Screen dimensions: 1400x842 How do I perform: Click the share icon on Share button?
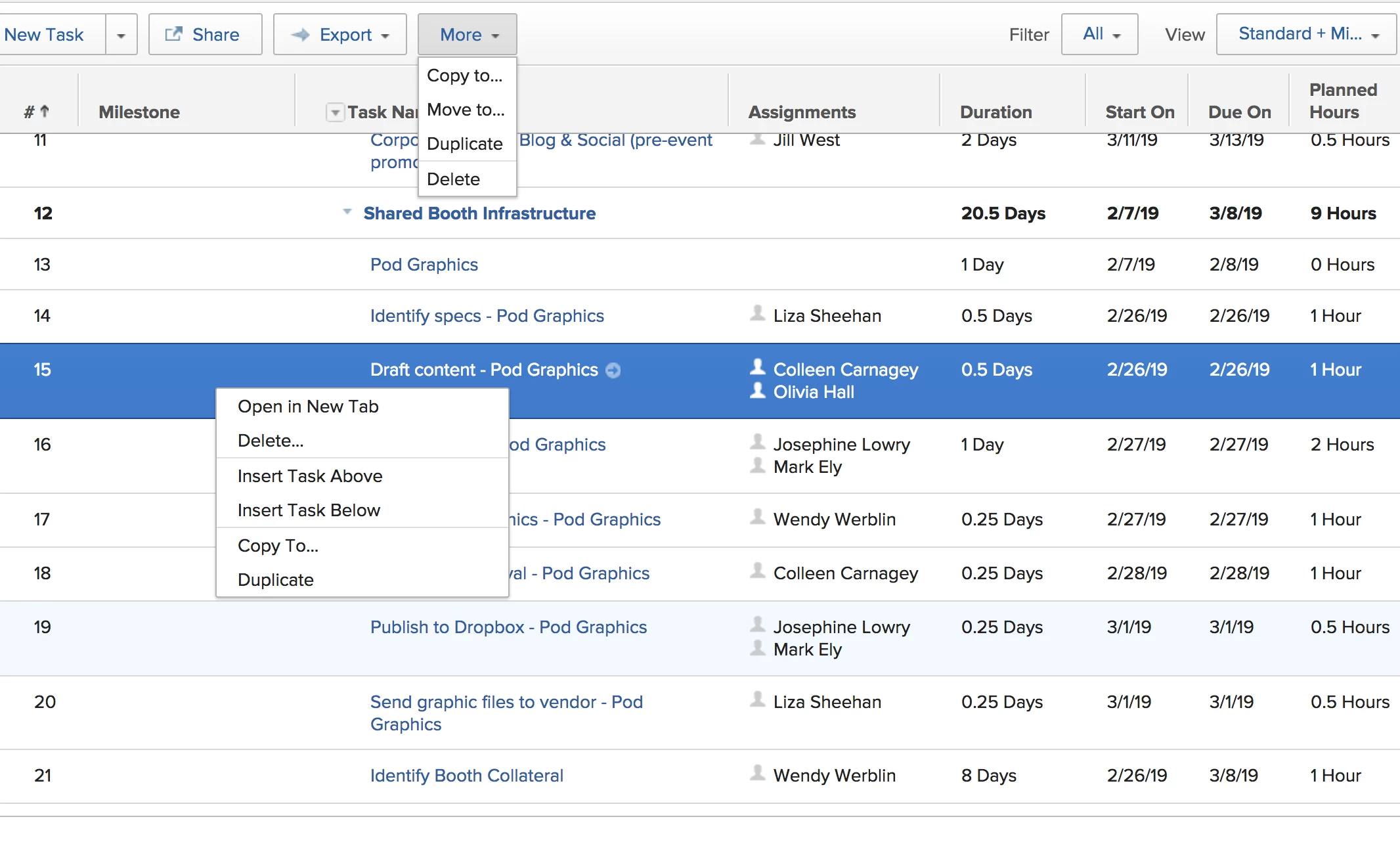[x=173, y=34]
